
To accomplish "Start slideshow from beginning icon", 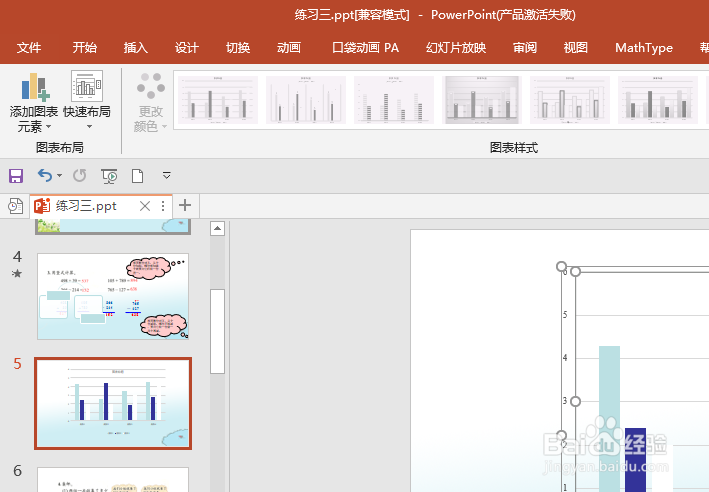I will pos(109,176).
